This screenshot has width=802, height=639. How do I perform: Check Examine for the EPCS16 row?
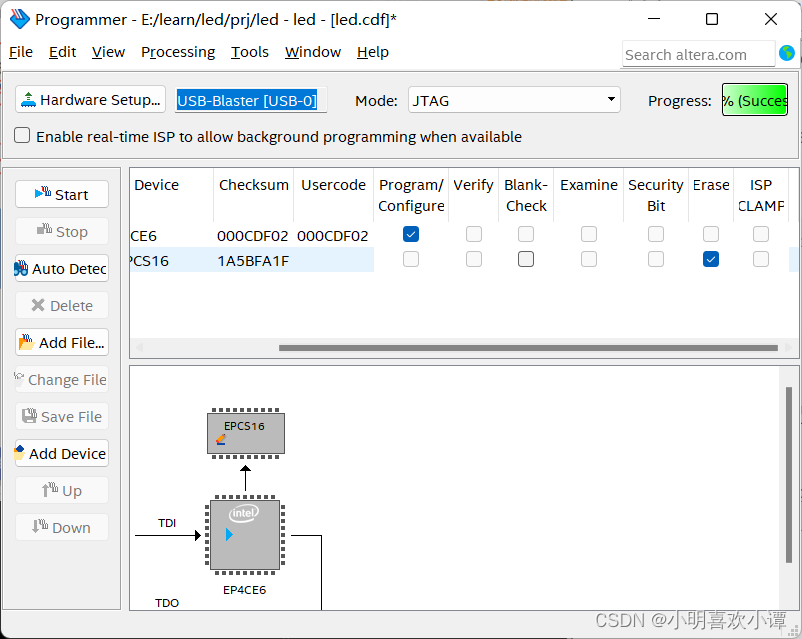[589, 259]
